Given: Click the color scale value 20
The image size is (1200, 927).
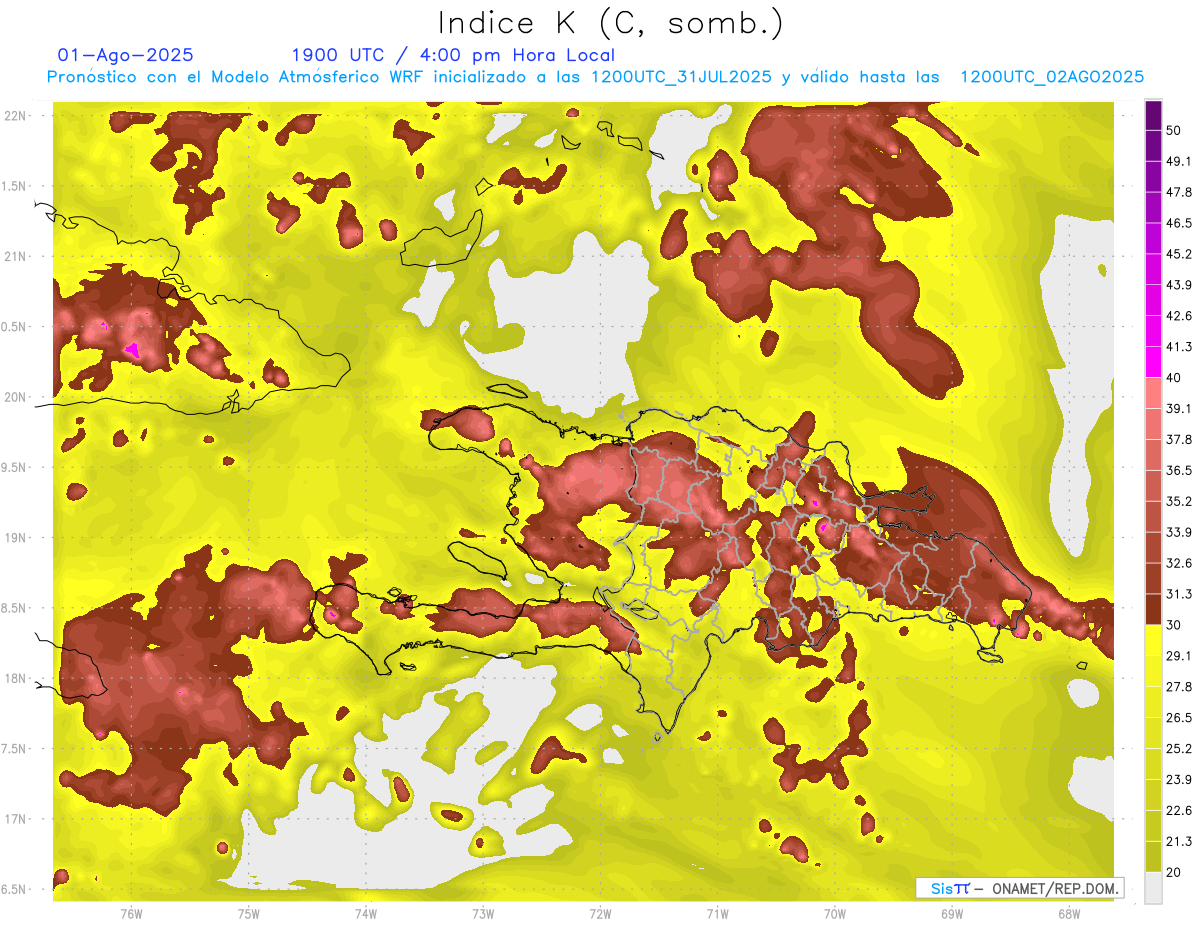Looking at the screenshot, I should click(1175, 873).
